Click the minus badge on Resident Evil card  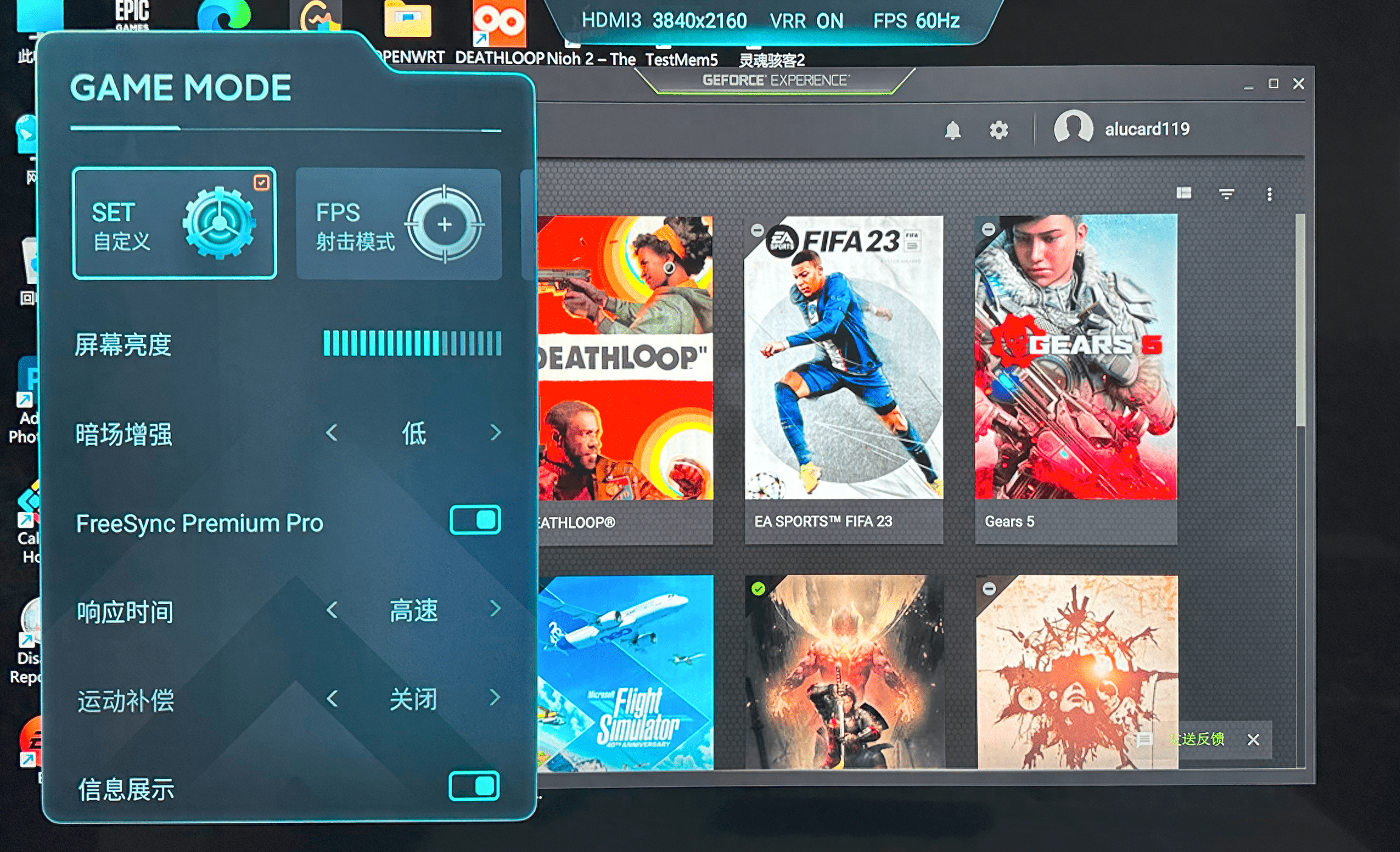pos(989,589)
